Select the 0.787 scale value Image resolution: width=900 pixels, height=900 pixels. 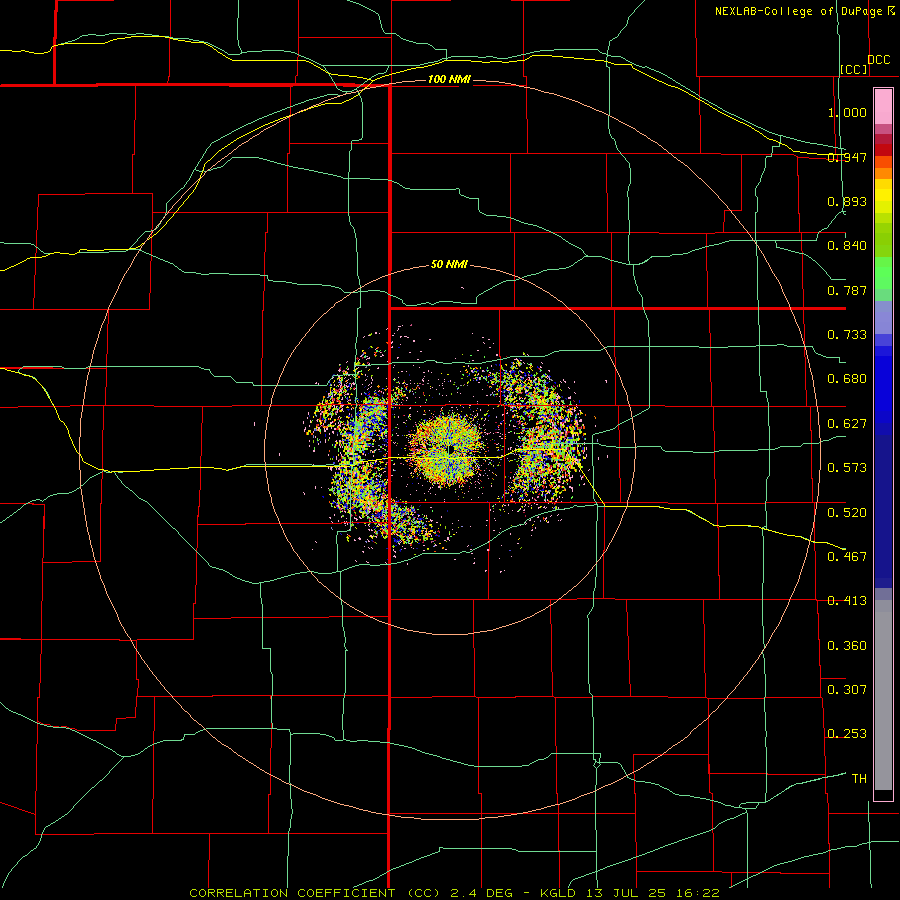tap(847, 290)
